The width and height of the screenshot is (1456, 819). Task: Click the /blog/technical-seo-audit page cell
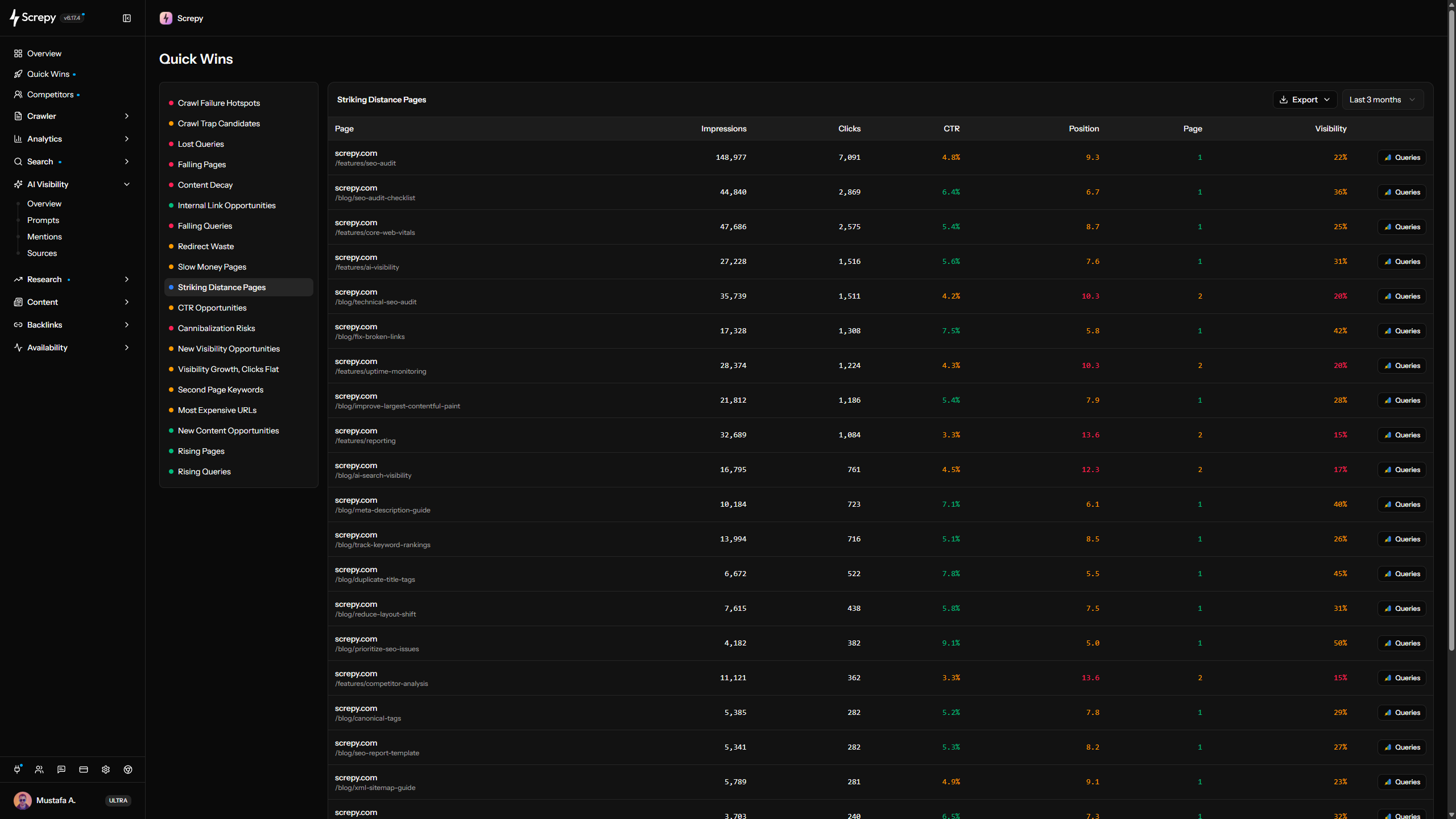(375, 296)
